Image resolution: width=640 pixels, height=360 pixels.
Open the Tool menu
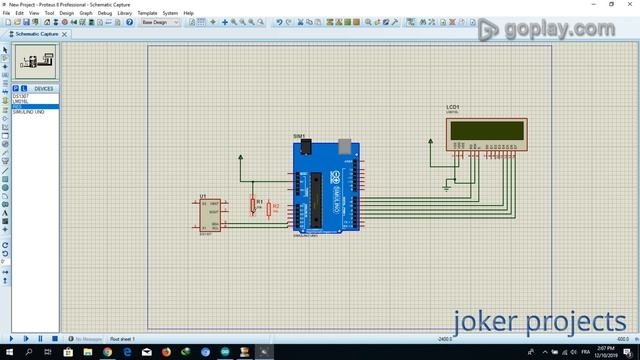coord(49,13)
